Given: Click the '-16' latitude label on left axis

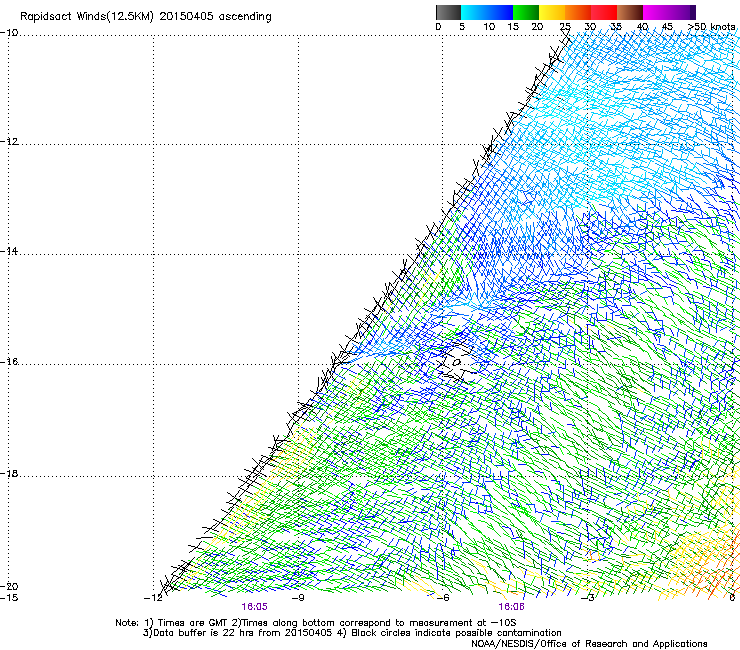Looking at the screenshot, I should click(9, 362).
